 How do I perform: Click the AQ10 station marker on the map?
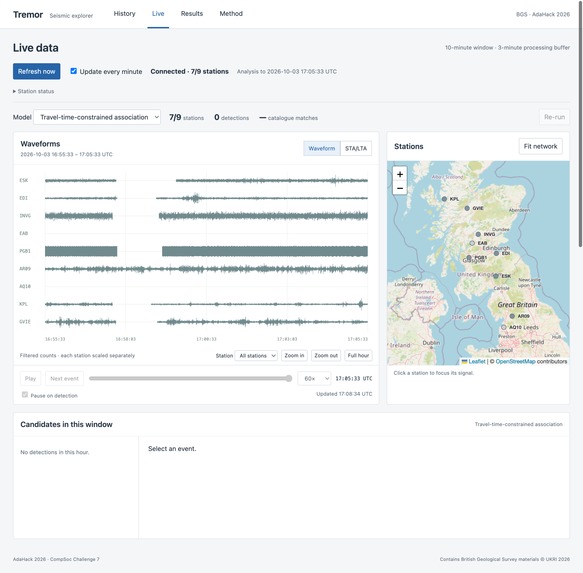[x=503, y=327]
